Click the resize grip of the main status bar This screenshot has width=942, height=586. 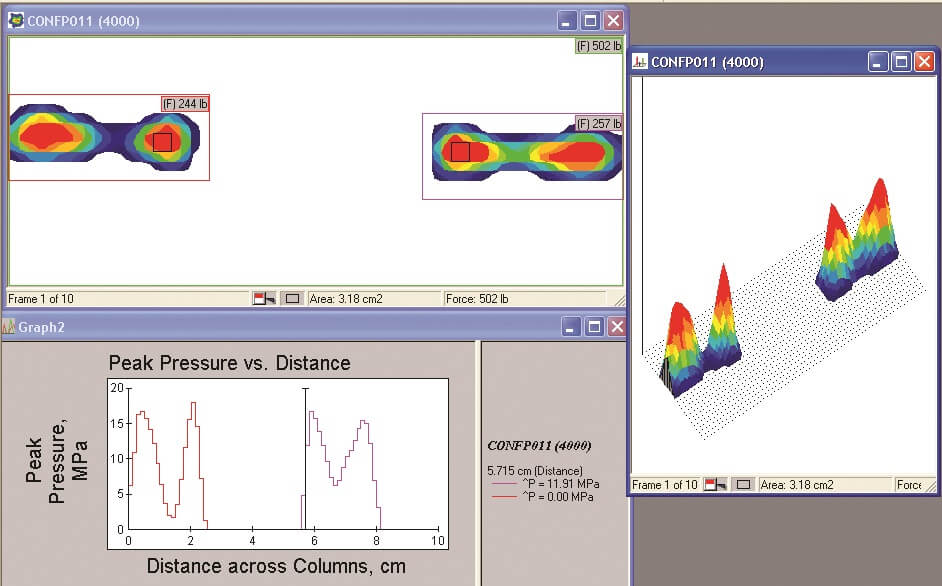618,298
